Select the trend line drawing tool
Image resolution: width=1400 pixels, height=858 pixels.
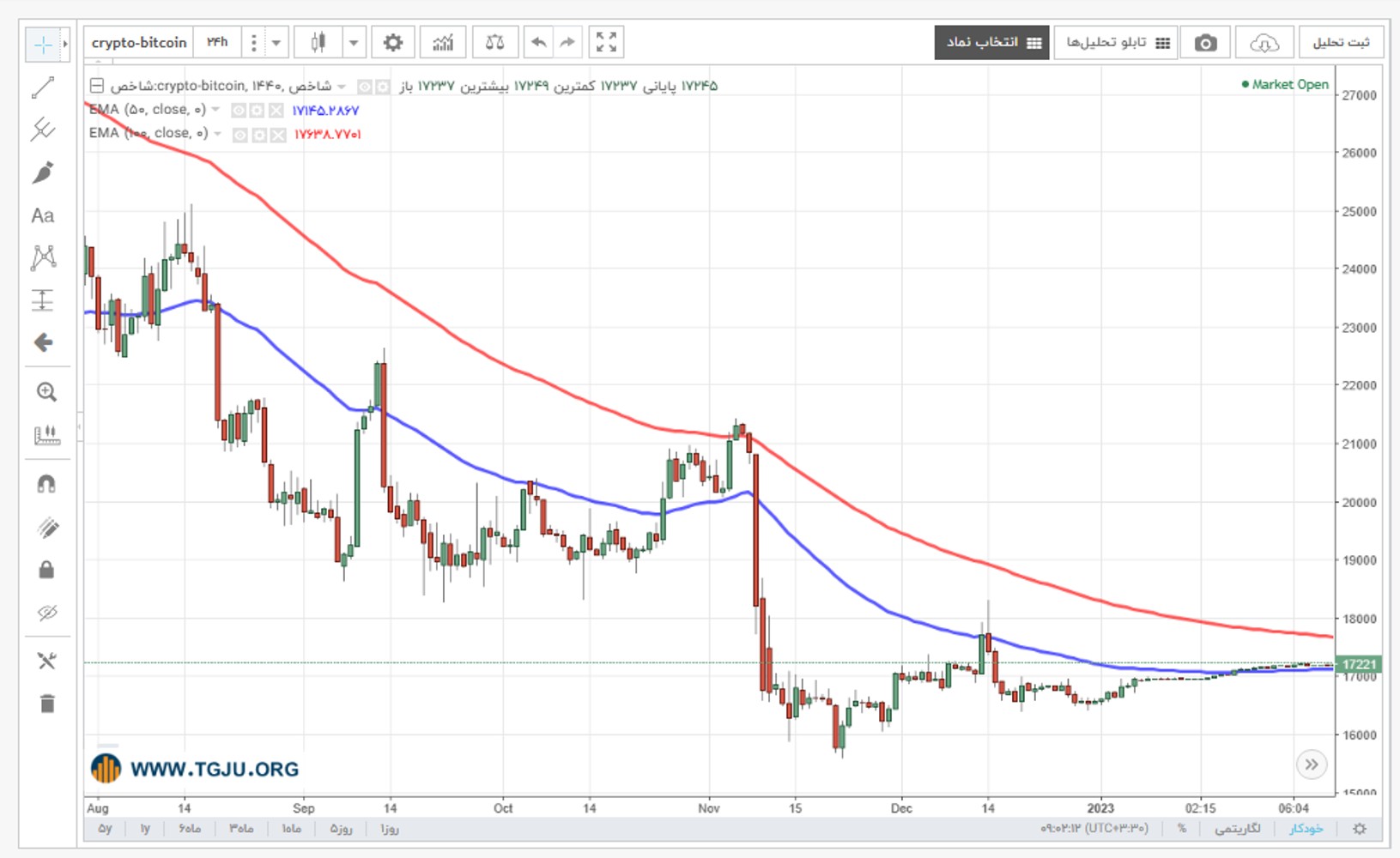(43, 88)
